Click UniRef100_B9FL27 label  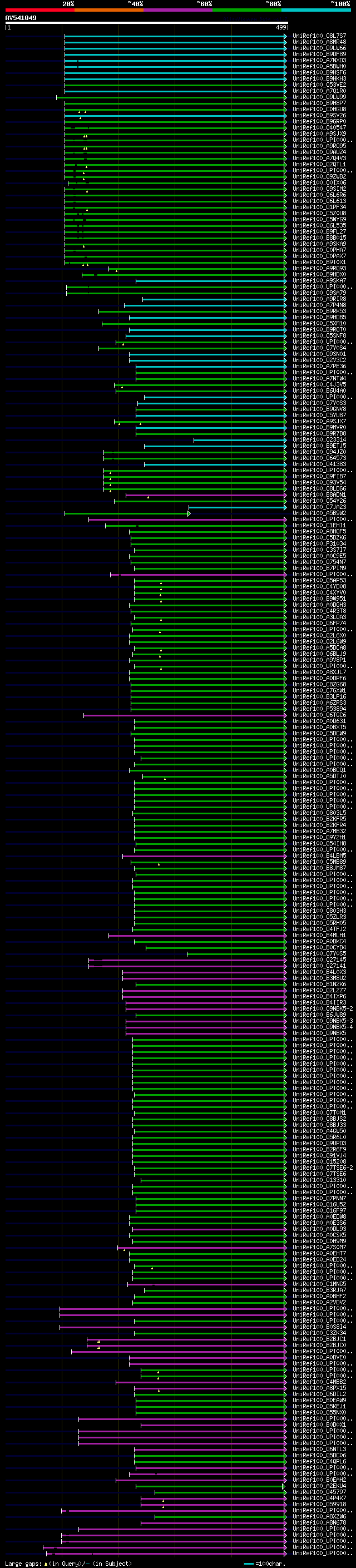(319, 231)
